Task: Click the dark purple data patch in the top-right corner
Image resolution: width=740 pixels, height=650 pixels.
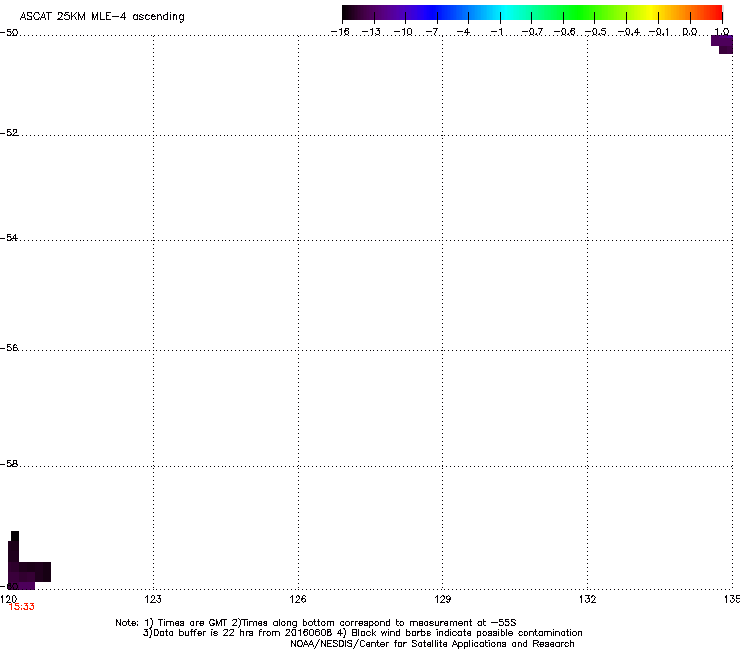Action: (x=723, y=44)
